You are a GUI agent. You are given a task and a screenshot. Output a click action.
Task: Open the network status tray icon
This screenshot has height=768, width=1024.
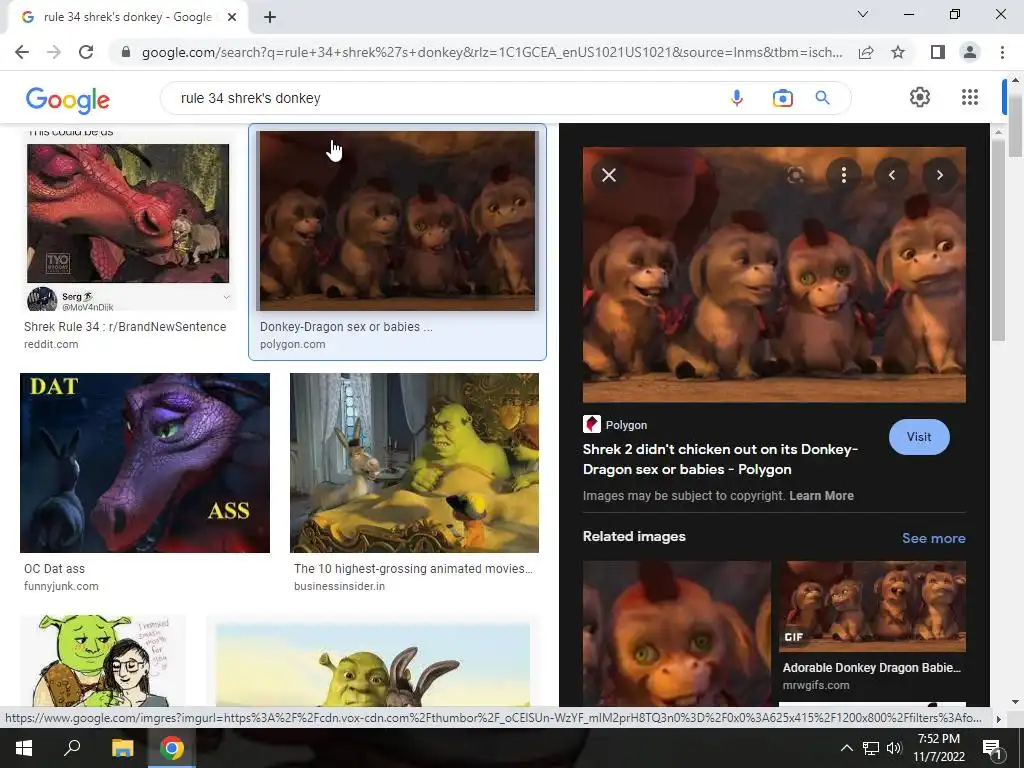tap(871, 748)
